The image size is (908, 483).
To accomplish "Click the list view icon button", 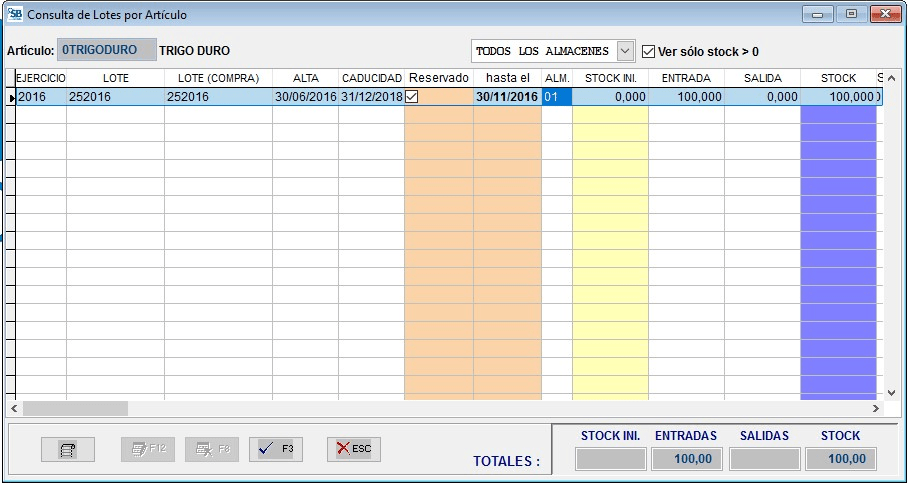I will tap(68, 450).
